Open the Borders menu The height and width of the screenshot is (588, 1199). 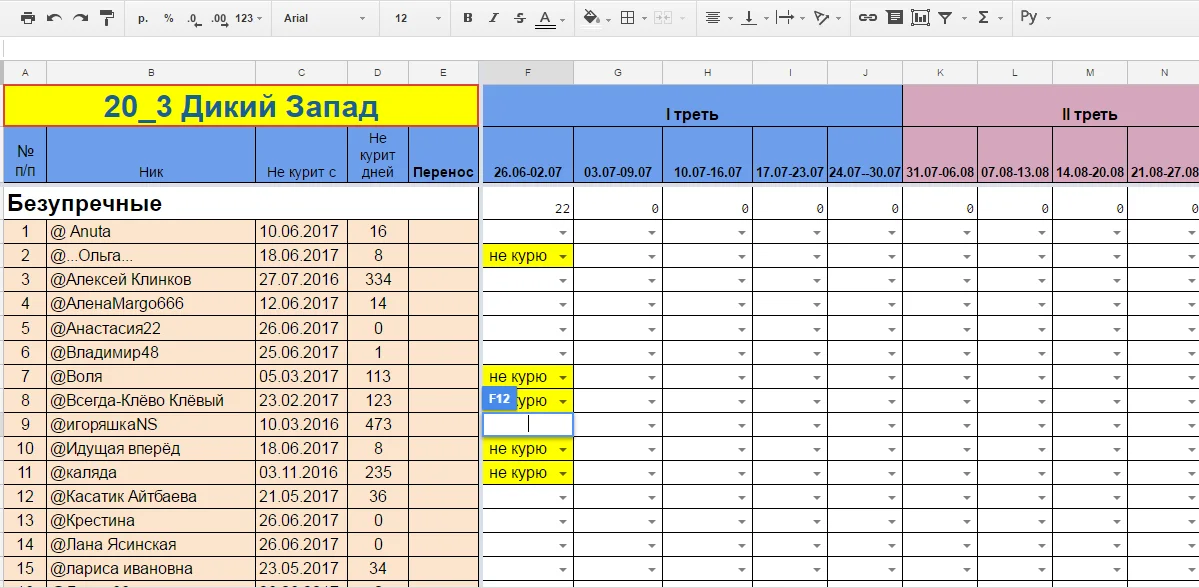tap(632, 18)
